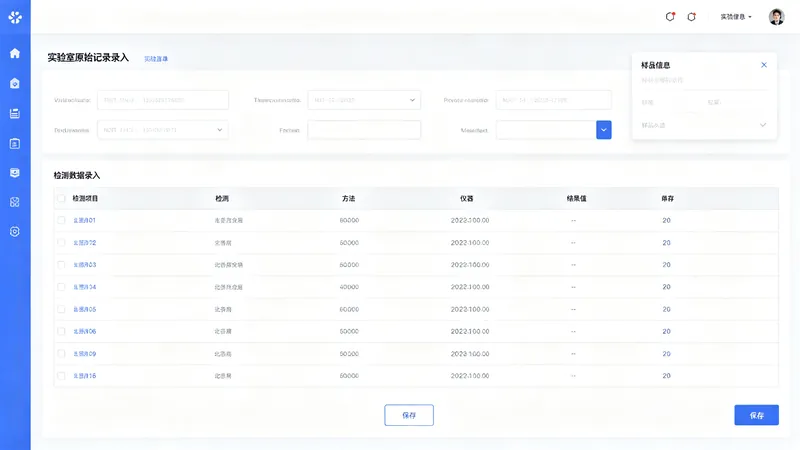Click the 方法 column header
800x450 pixels.
click(x=348, y=198)
